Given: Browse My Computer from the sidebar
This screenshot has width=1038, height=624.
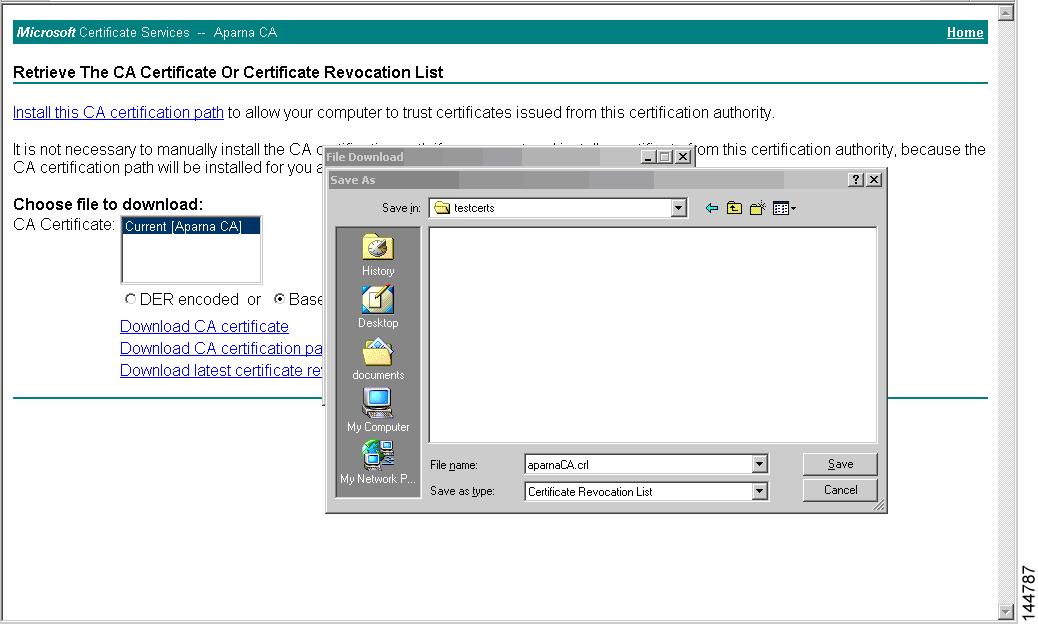Looking at the screenshot, I should pyautogui.click(x=377, y=407).
